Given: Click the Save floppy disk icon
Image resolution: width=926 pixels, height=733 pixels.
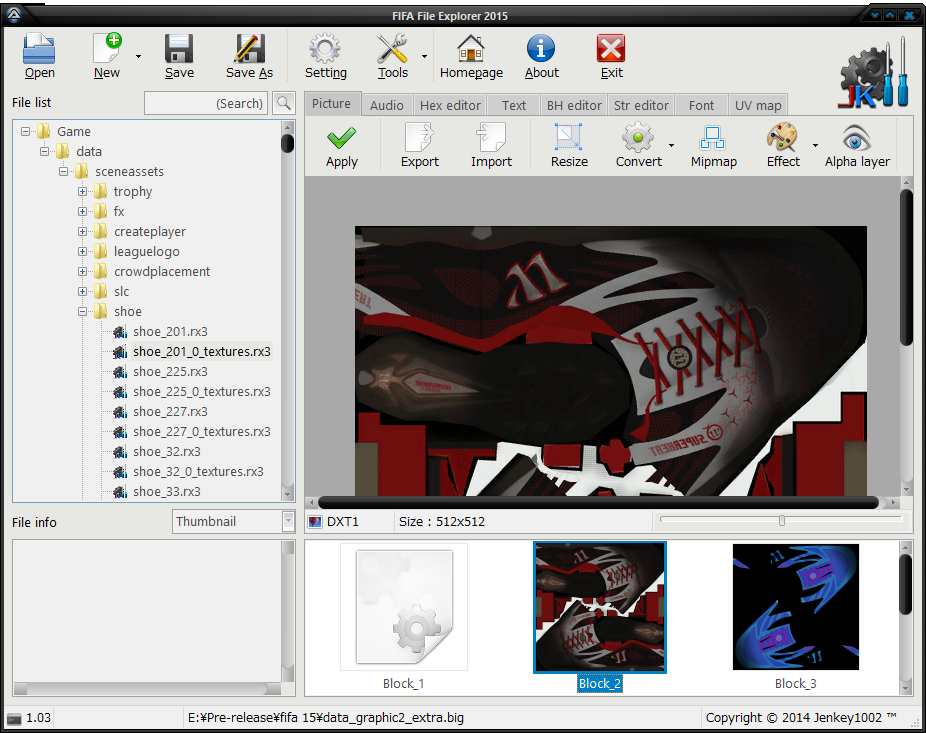Looking at the screenshot, I should coord(179,56).
